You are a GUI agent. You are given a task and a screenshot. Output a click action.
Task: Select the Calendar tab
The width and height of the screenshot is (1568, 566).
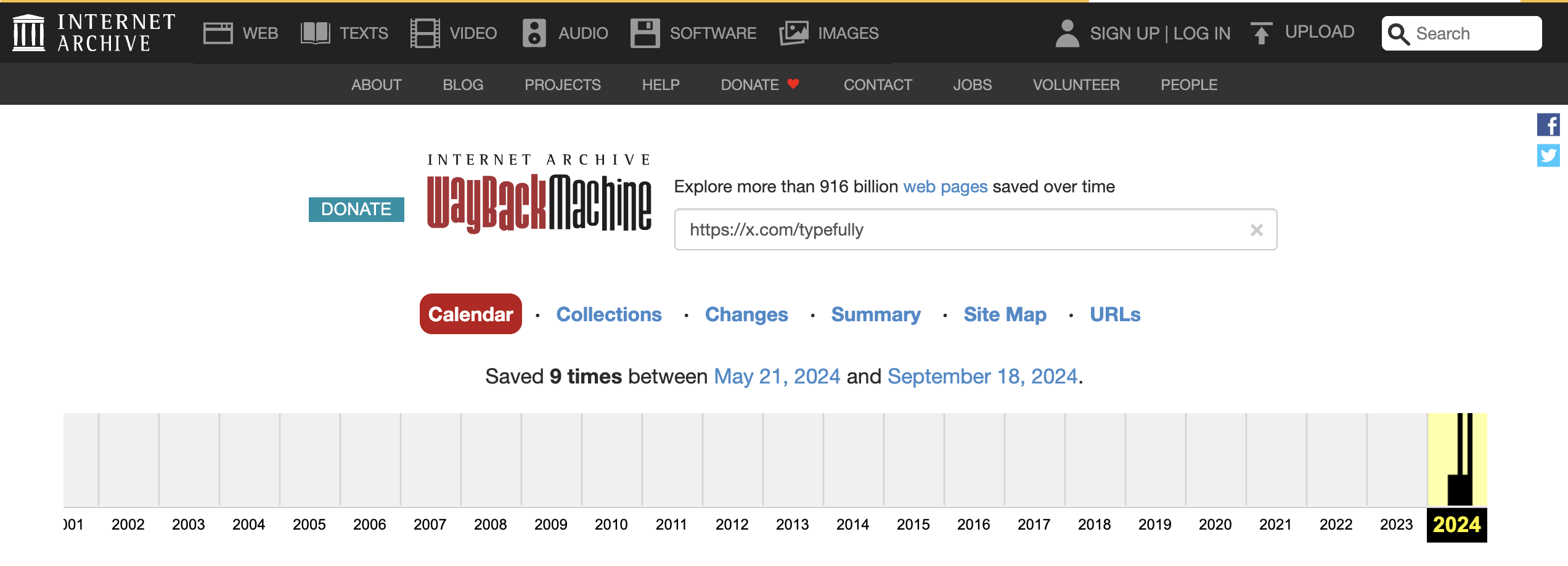pos(471,314)
